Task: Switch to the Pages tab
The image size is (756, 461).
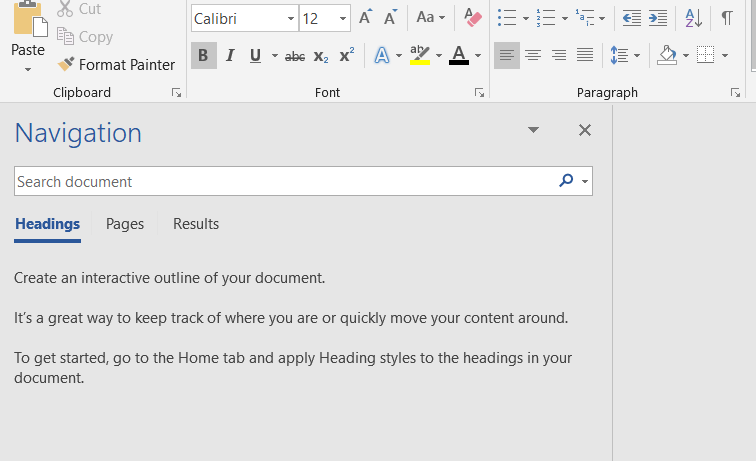Action: [x=125, y=224]
